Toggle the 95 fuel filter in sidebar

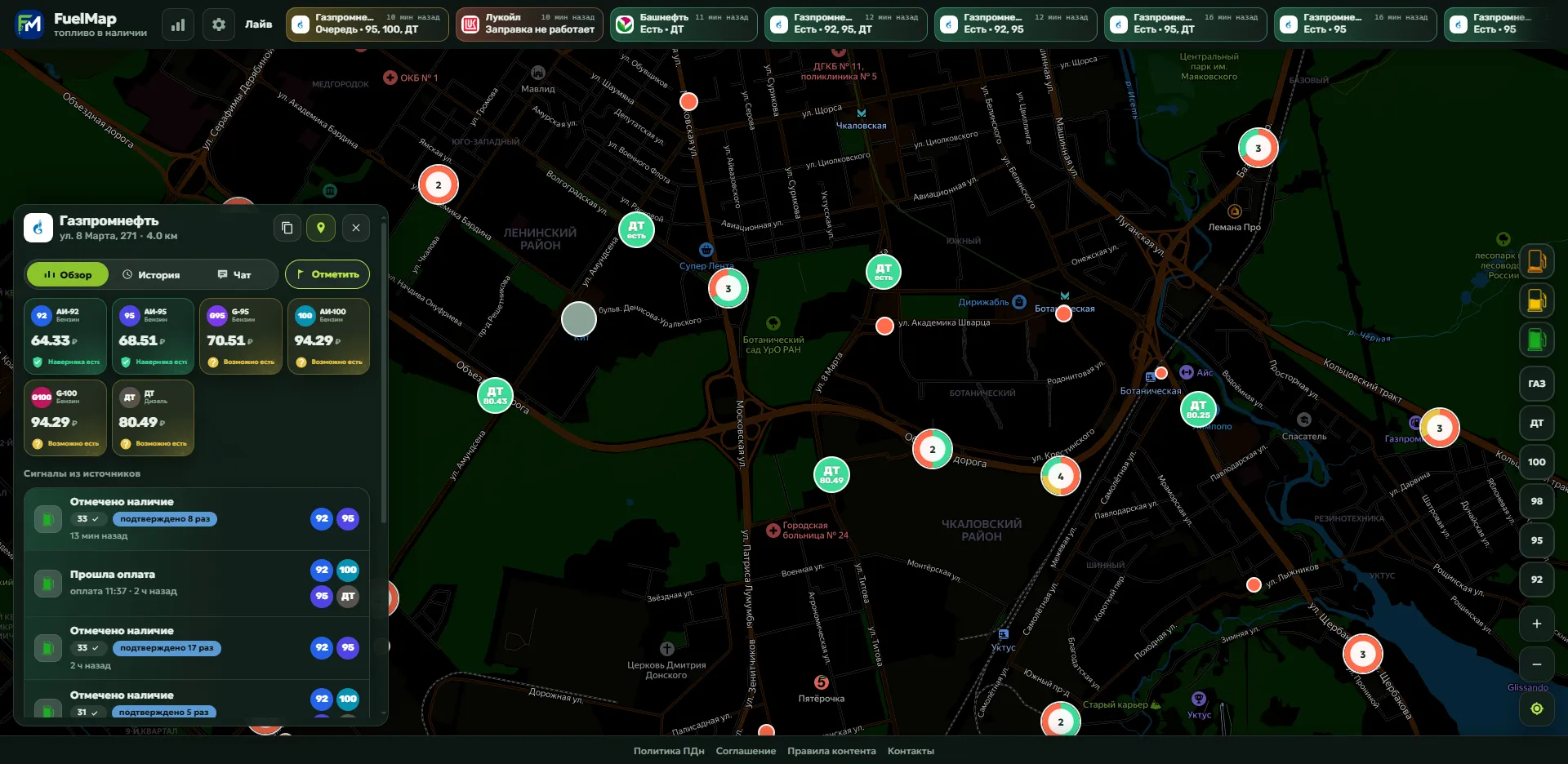pos(1537,540)
